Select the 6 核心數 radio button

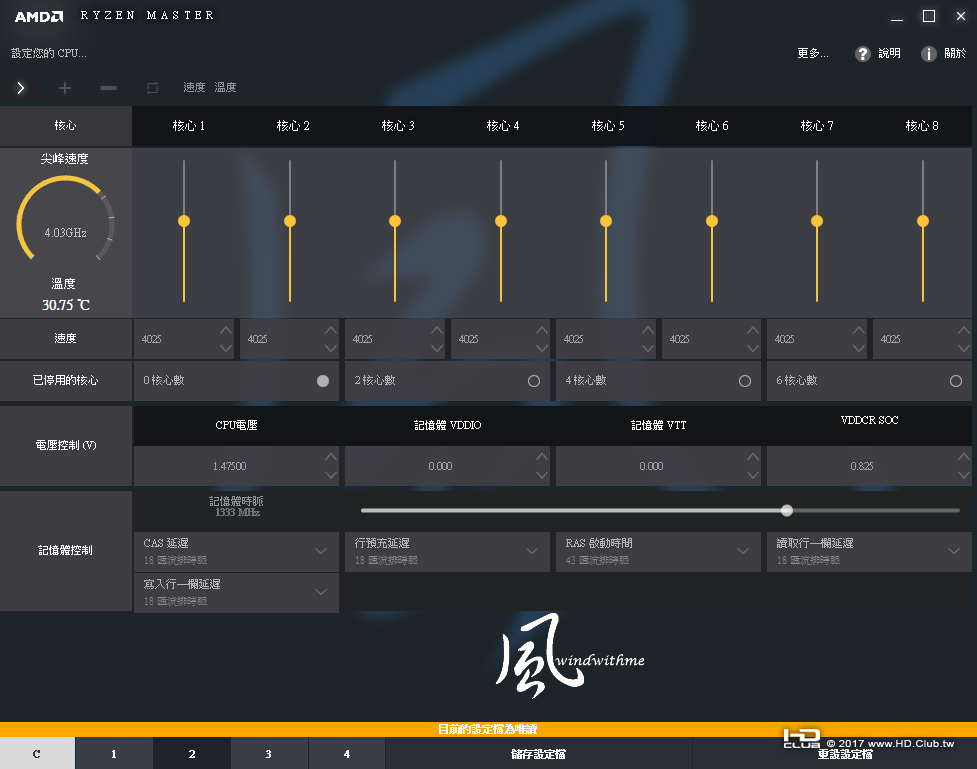click(x=956, y=381)
